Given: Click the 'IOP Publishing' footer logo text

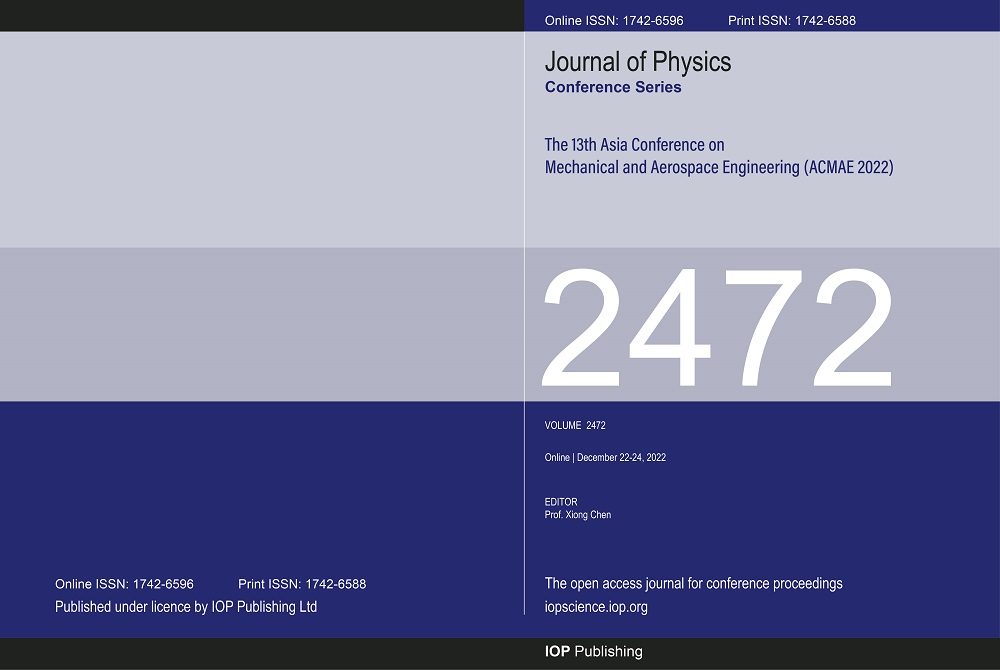Looking at the screenshot, I should click(x=594, y=652).
